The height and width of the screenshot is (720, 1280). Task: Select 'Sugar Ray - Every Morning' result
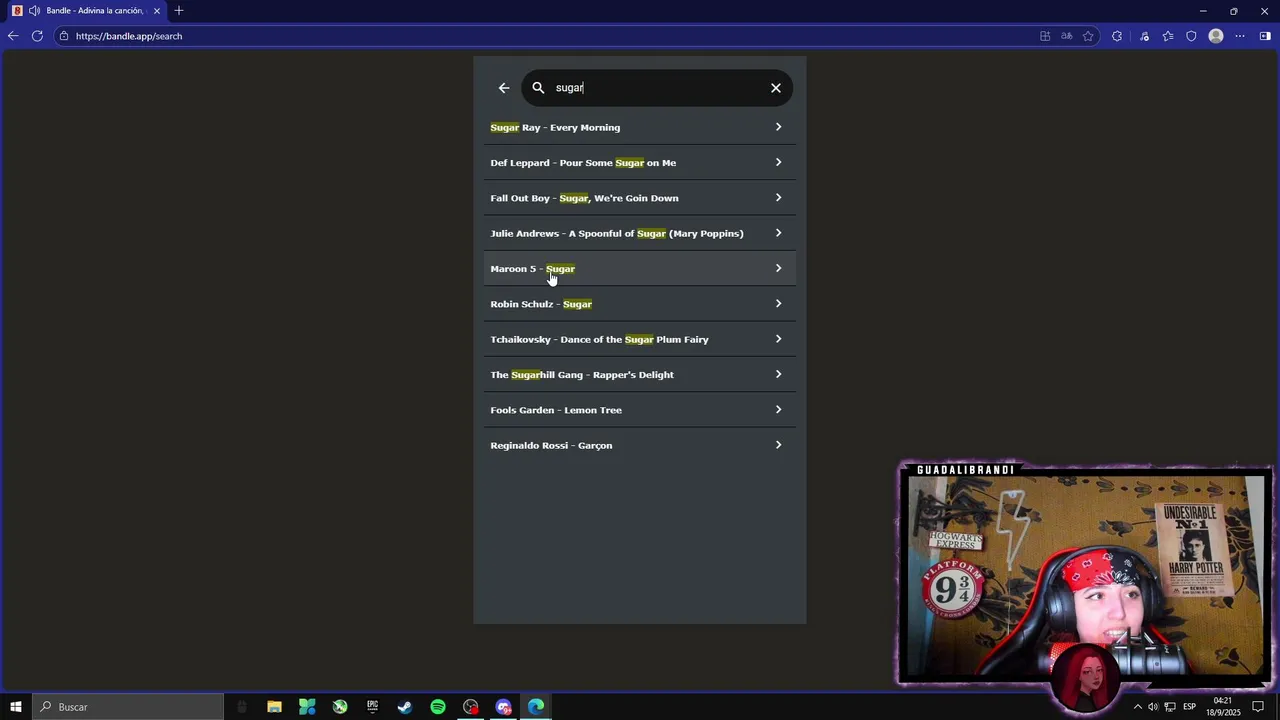tap(640, 127)
